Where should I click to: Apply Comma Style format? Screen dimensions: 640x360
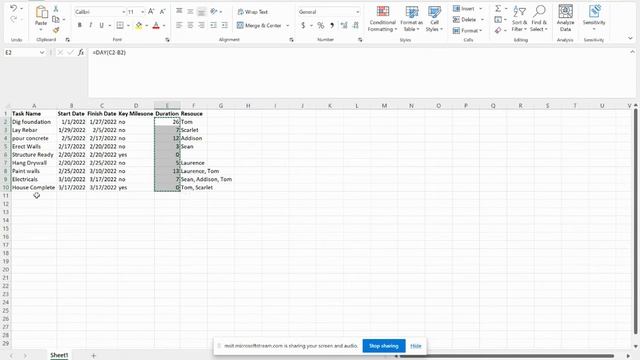[332, 25]
